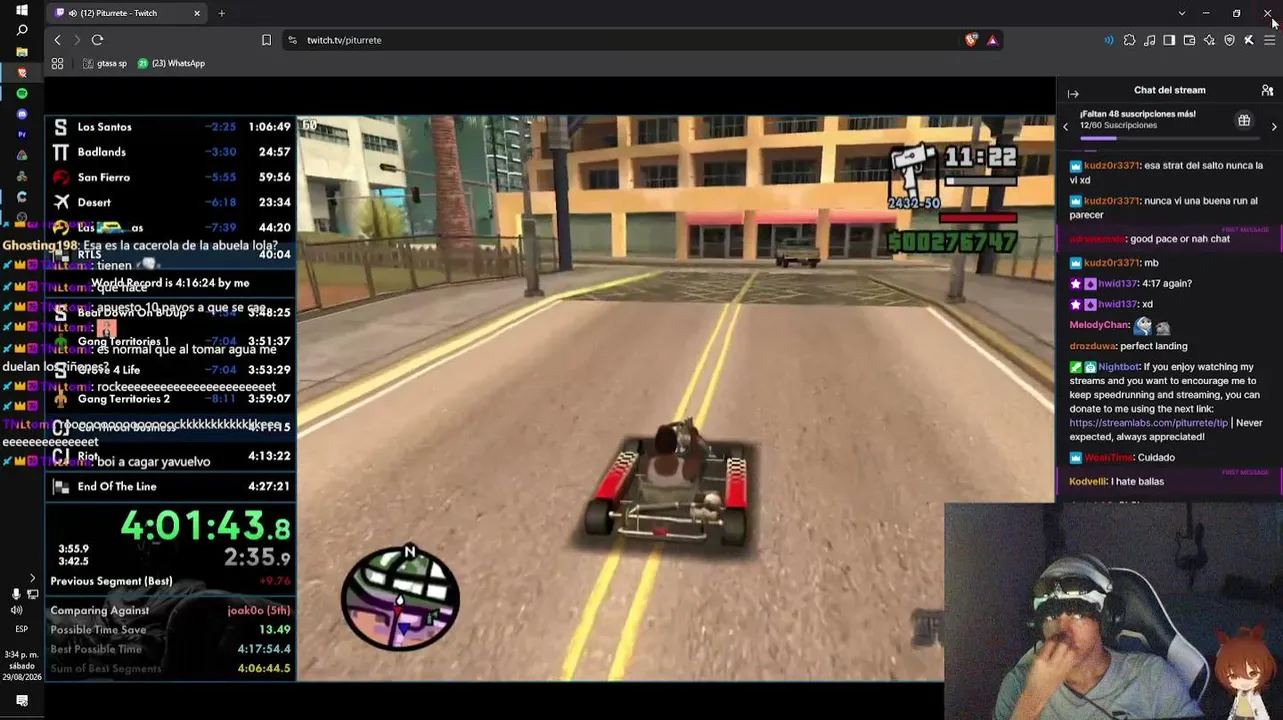Open a new browser tab
Screen dimensions: 1283x720
221,13
